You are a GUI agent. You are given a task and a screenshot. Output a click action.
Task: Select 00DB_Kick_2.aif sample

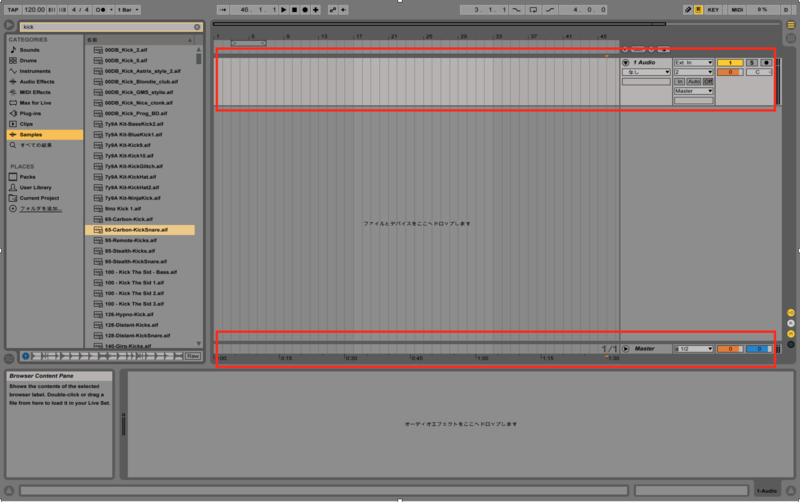tap(140, 50)
